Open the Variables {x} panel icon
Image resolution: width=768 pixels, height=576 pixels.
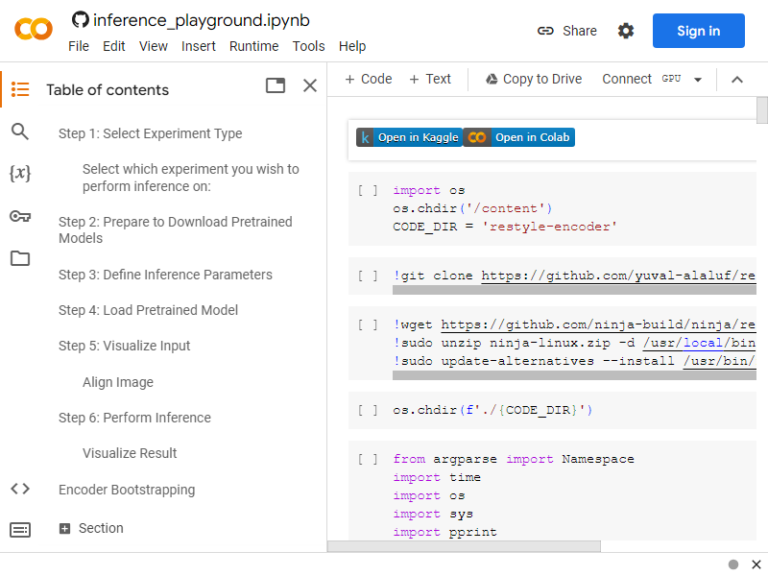click(x=20, y=173)
